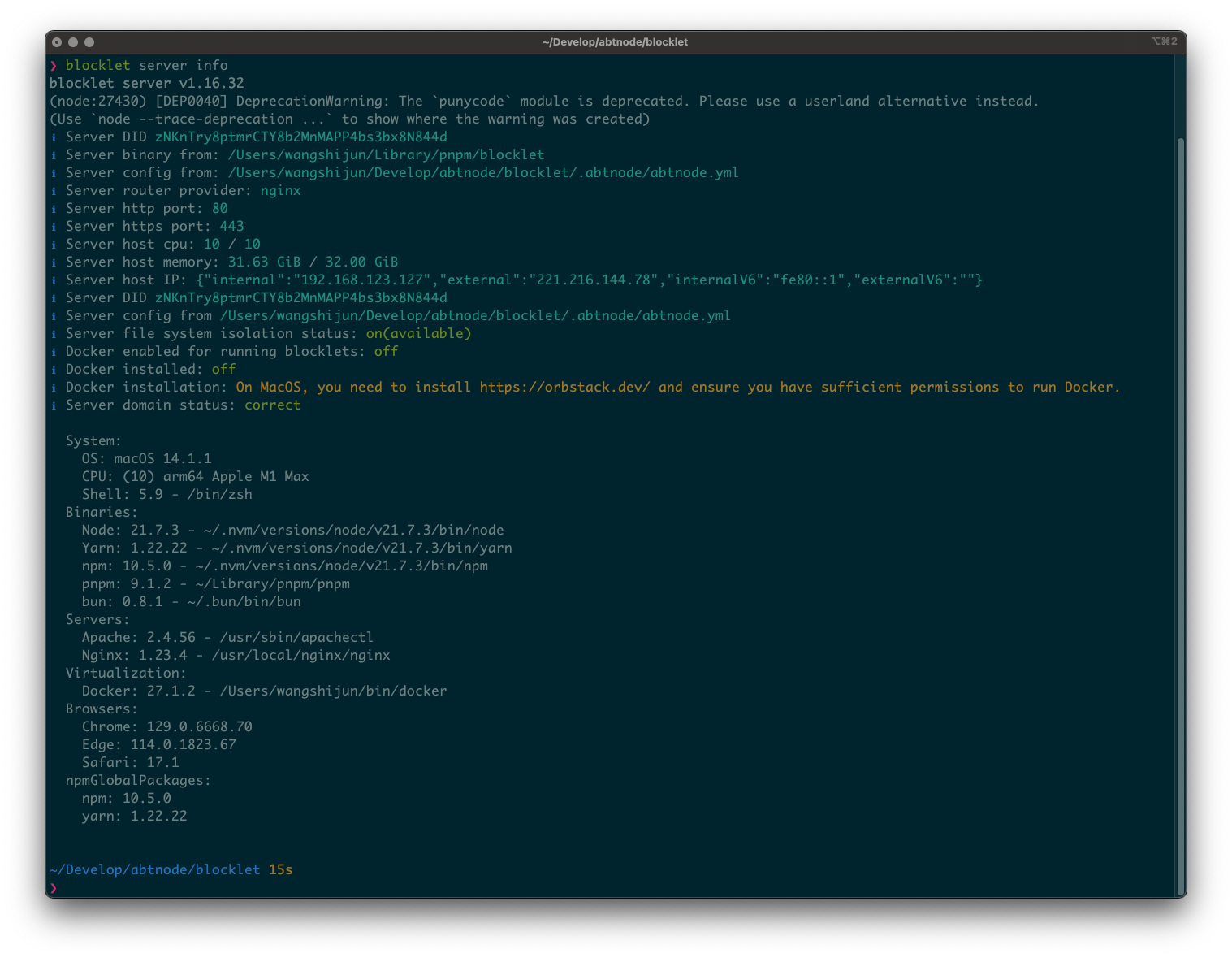Click the abtnode.yml path after 'config from:'
1232x958 pixels.
coord(482,173)
